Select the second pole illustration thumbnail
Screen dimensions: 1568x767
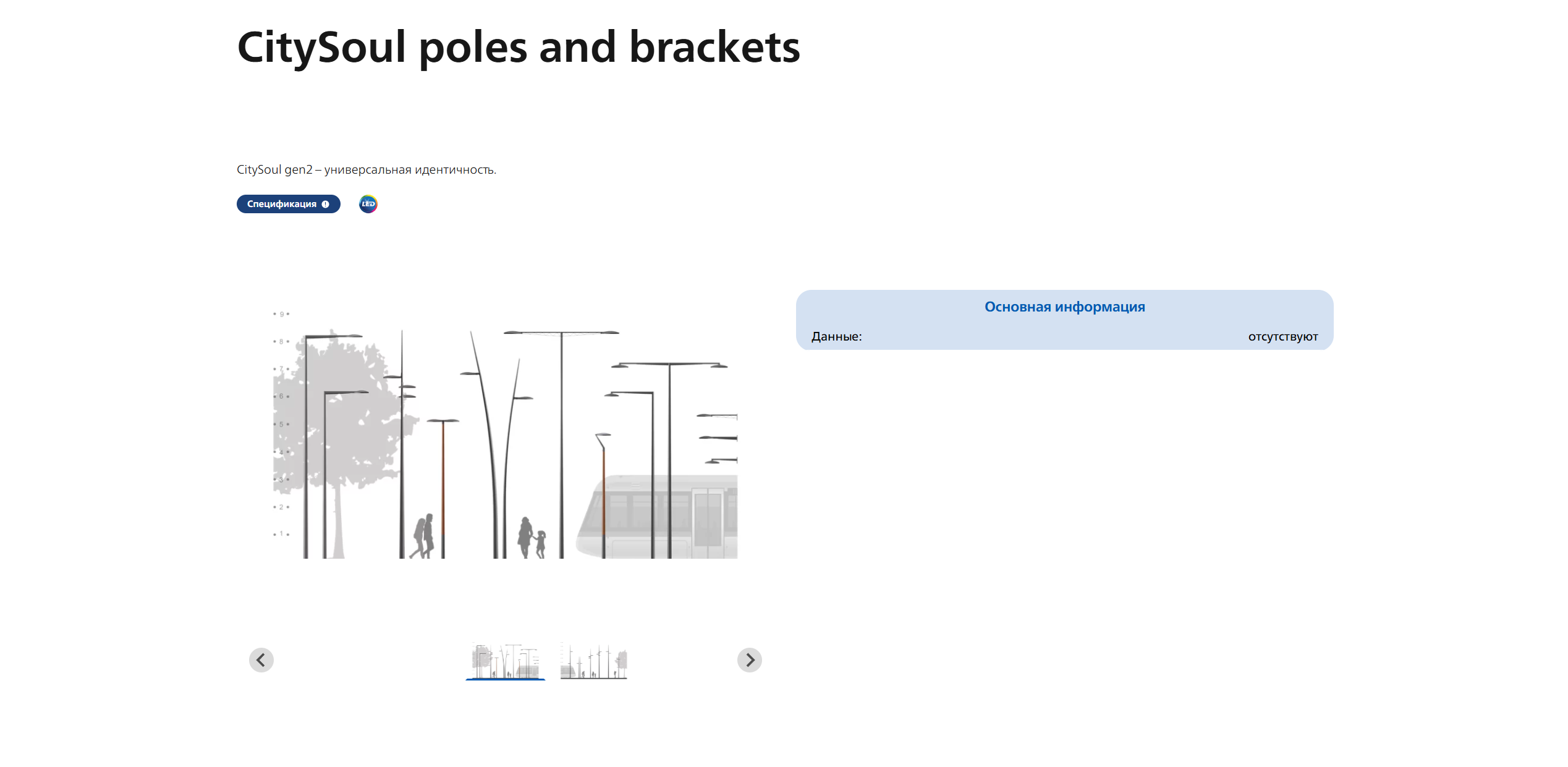pyautogui.click(x=593, y=661)
